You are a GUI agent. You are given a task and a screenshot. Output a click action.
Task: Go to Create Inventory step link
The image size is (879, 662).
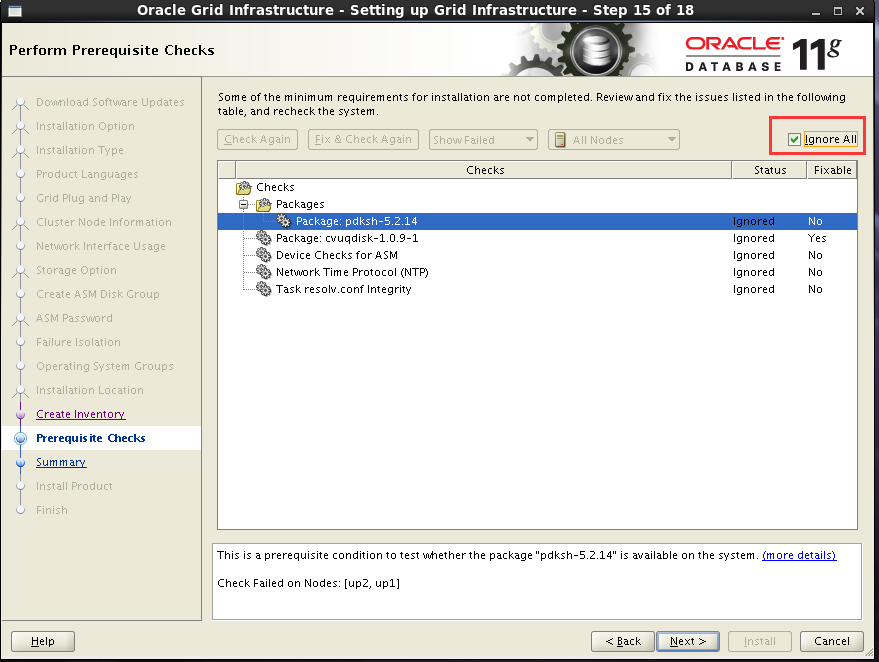pos(81,414)
